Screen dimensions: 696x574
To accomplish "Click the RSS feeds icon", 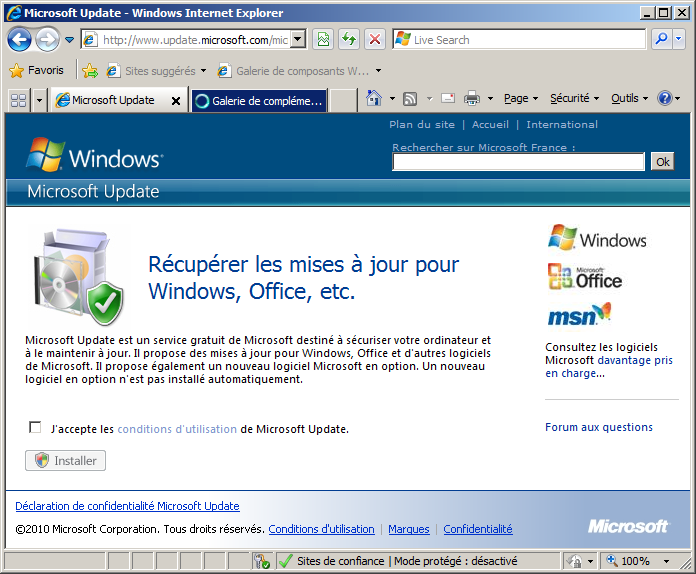I will 410,99.
